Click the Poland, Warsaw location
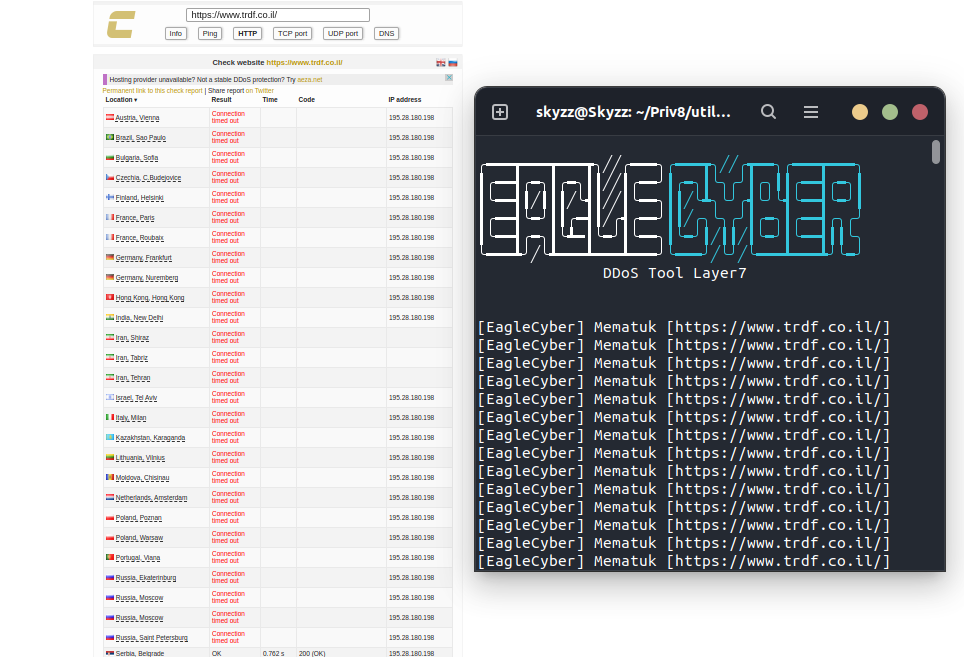Image resolution: width=964 pixels, height=657 pixels. 139,538
